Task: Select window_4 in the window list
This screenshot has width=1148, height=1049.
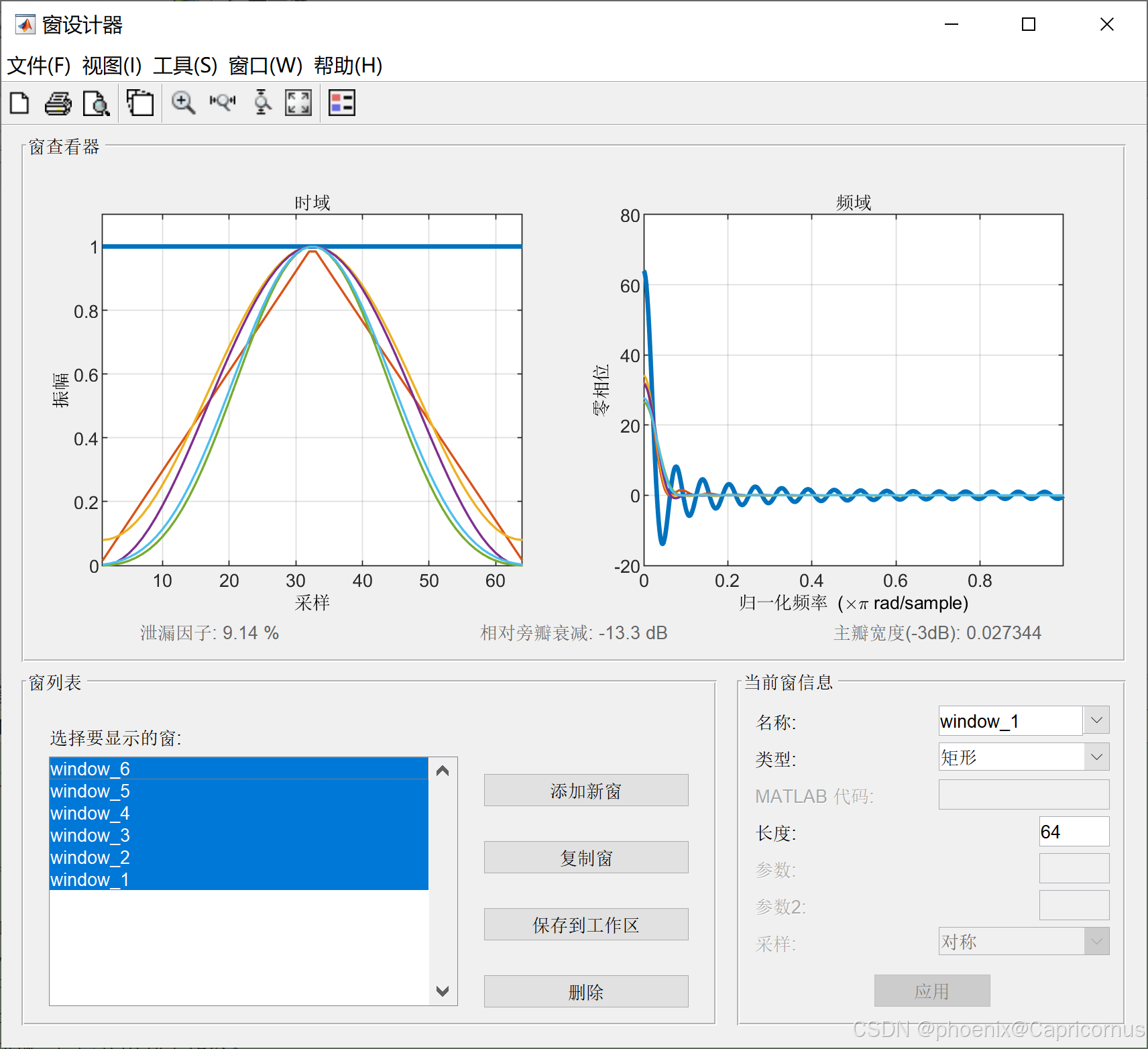Action: click(239, 813)
